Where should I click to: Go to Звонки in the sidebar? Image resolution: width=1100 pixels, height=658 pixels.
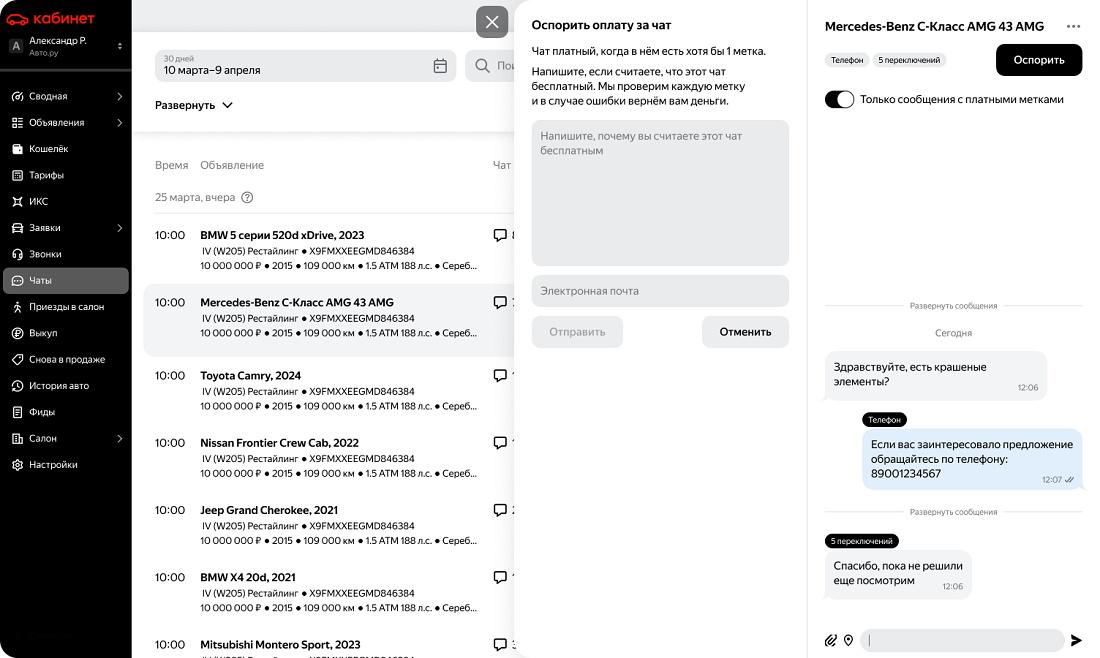point(45,255)
